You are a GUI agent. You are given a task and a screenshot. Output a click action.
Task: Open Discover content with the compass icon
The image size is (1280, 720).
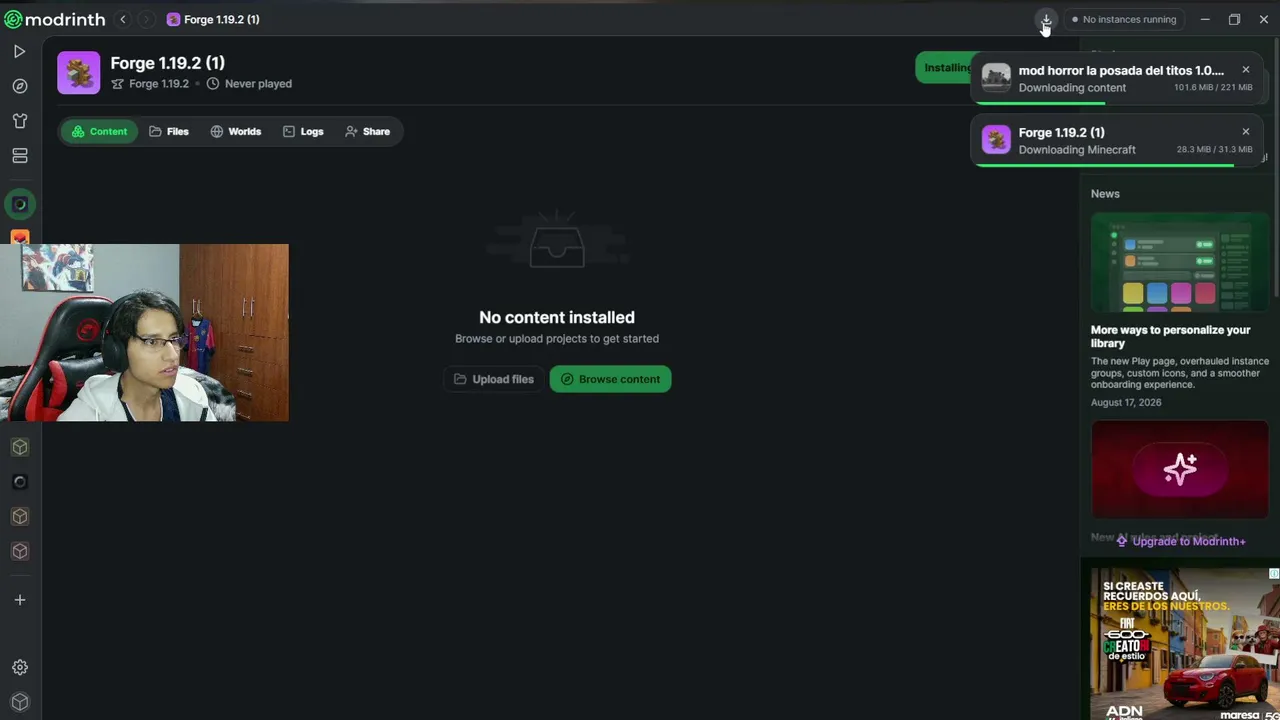[19, 86]
